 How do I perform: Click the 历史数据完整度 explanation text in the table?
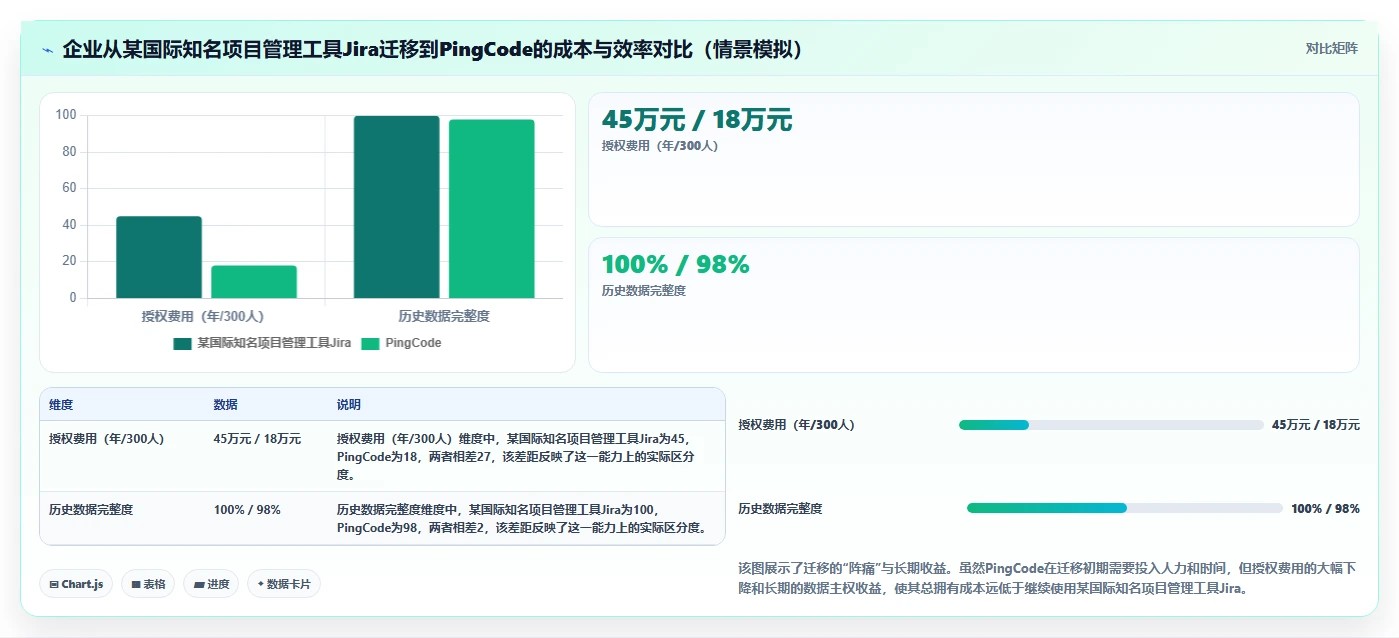click(524, 518)
